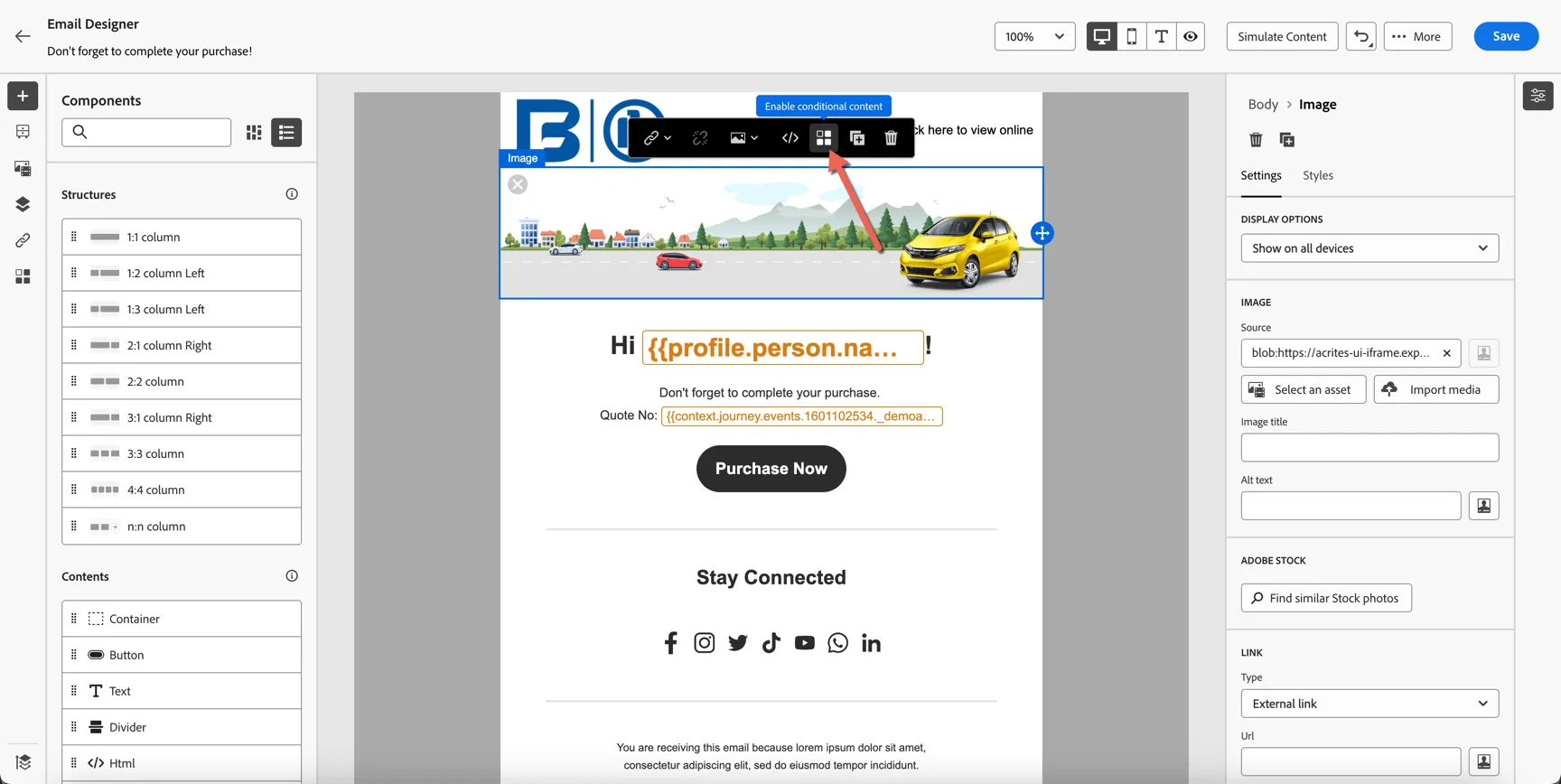Click Select an asset button
The image size is (1561, 784).
(1303, 389)
